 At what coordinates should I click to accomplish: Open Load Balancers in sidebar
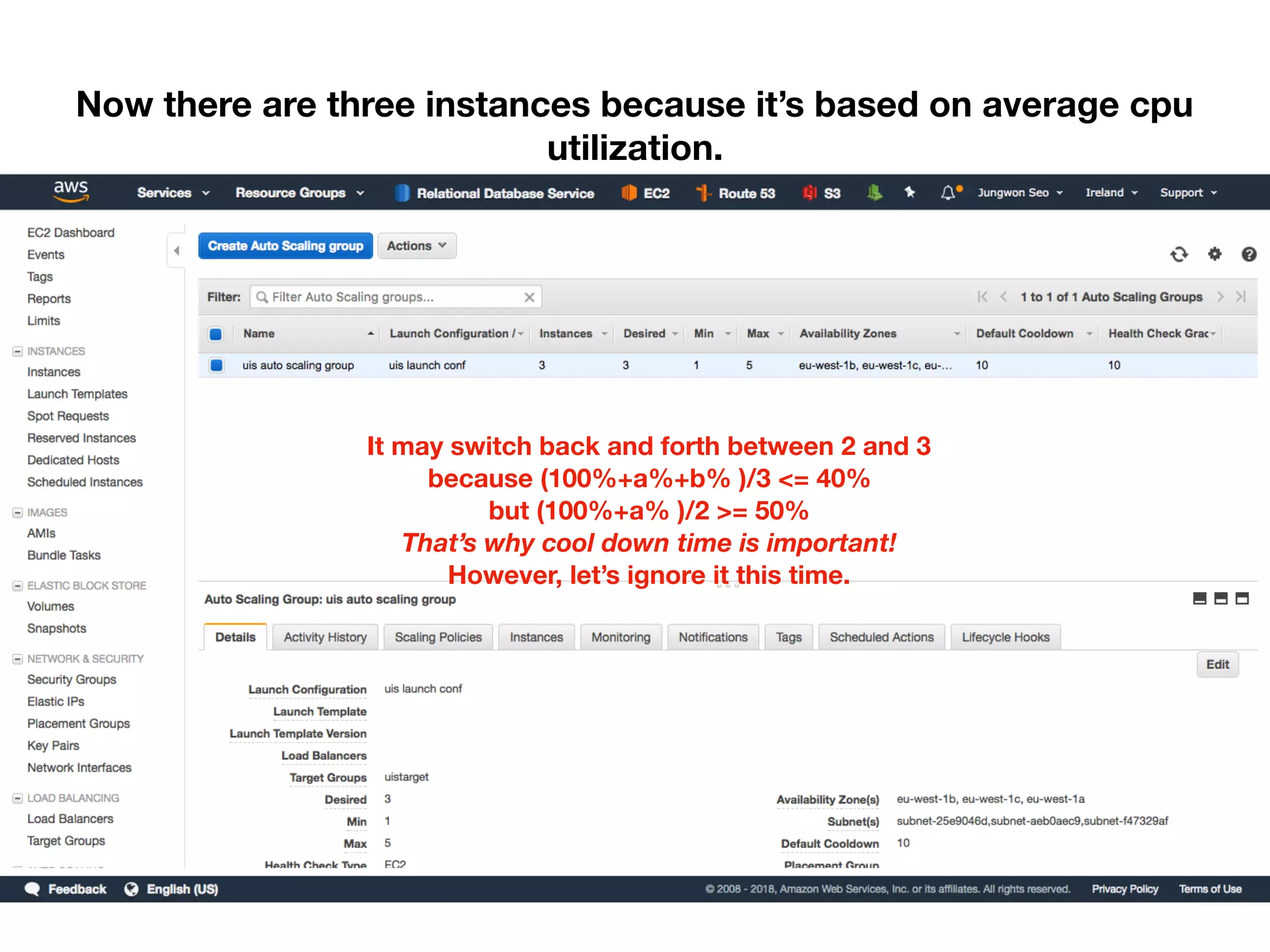tap(70, 819)
